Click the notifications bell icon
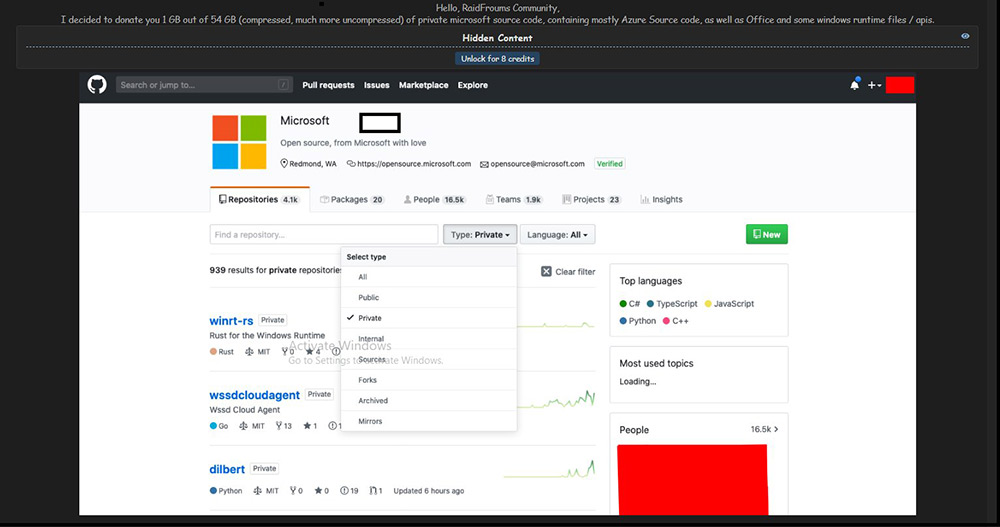Image resolution: width=1000 pixels, height=527 pixels. pos(855,84)
